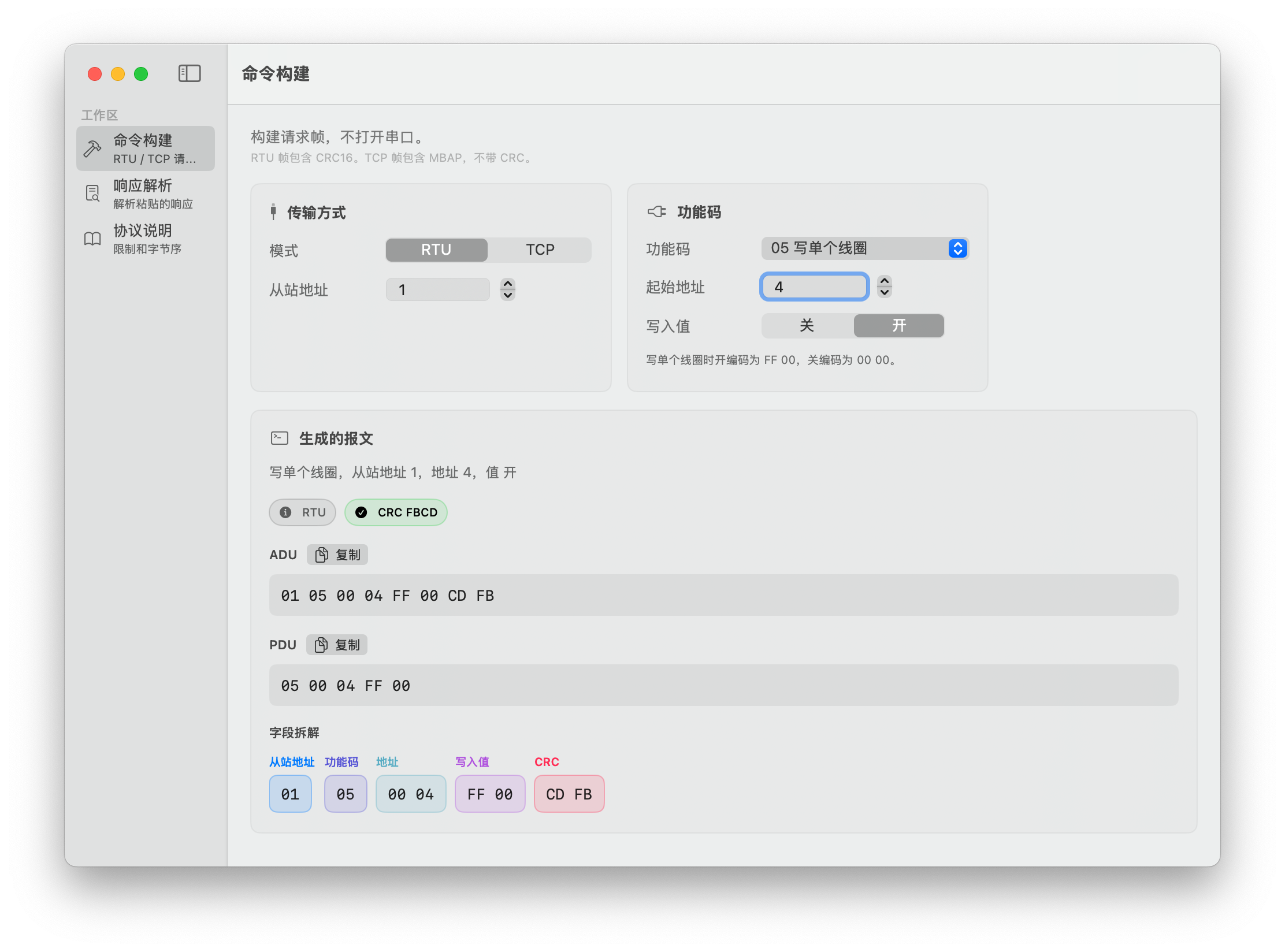Click the 字段拆解 heading
Screen dimensions: 1285x952
click(x=294, y=732)
